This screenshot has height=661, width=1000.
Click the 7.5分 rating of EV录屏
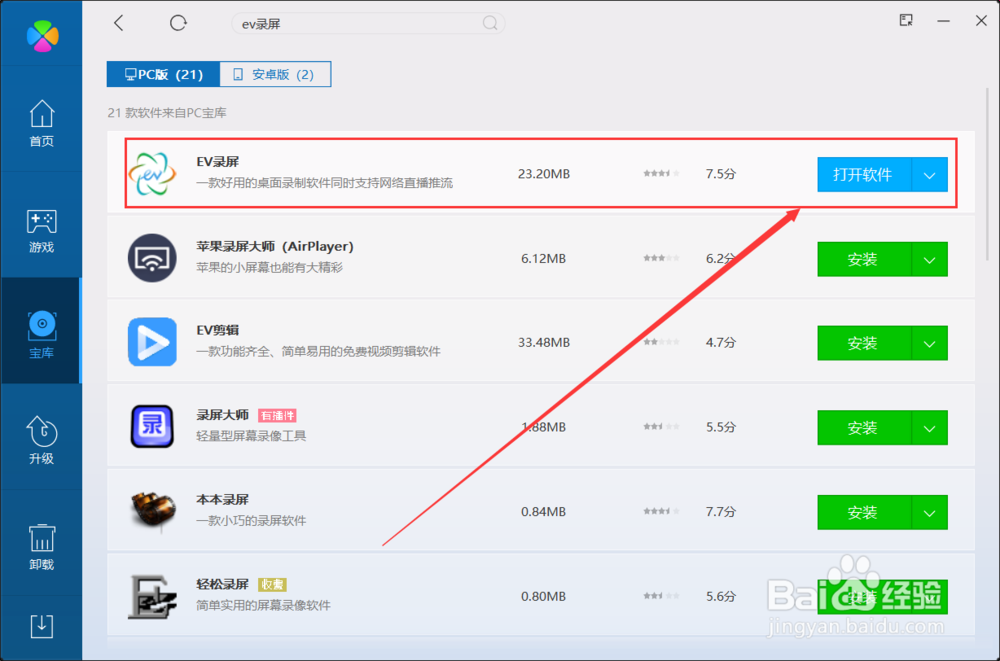click(x=721, y=174)
